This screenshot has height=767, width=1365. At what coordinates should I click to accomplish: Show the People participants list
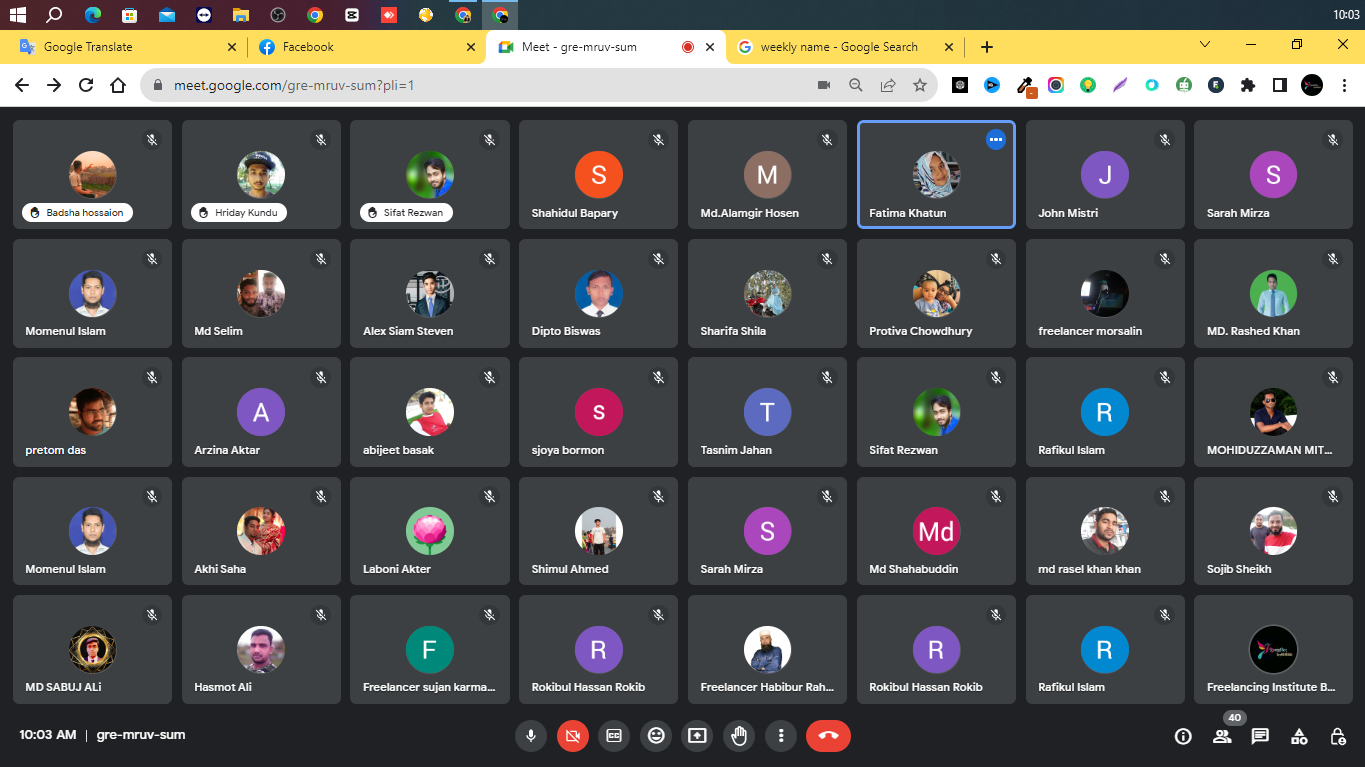coord(1222,737)
